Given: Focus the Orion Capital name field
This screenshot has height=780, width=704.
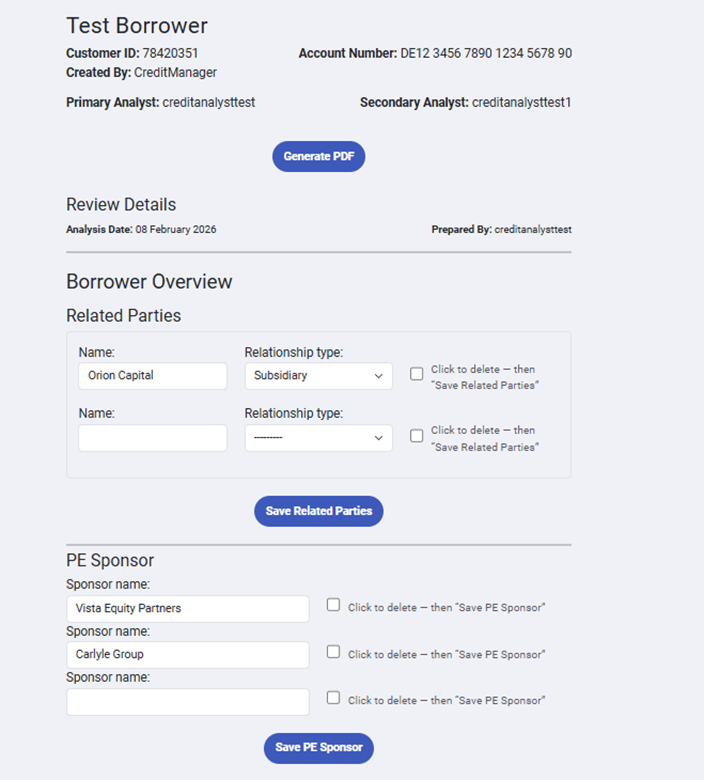Looking at the screenshot, I should (152, 376).
